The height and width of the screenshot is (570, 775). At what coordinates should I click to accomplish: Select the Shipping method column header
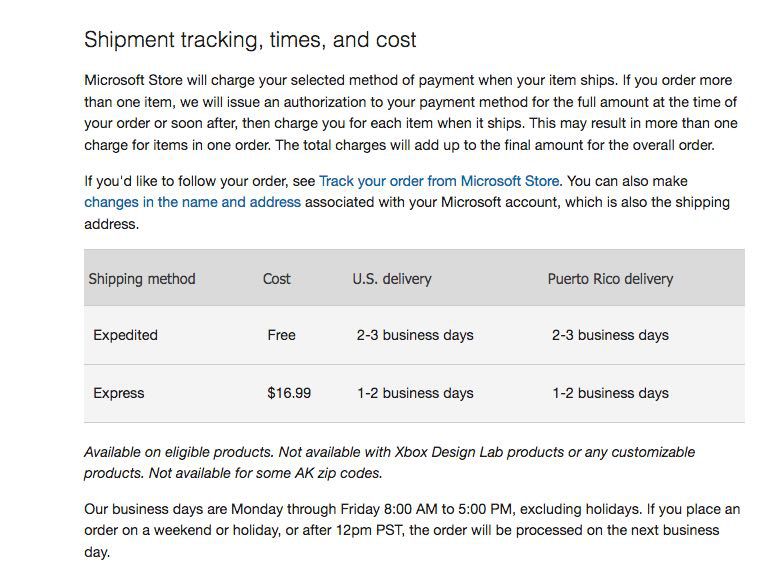[142, 279]
